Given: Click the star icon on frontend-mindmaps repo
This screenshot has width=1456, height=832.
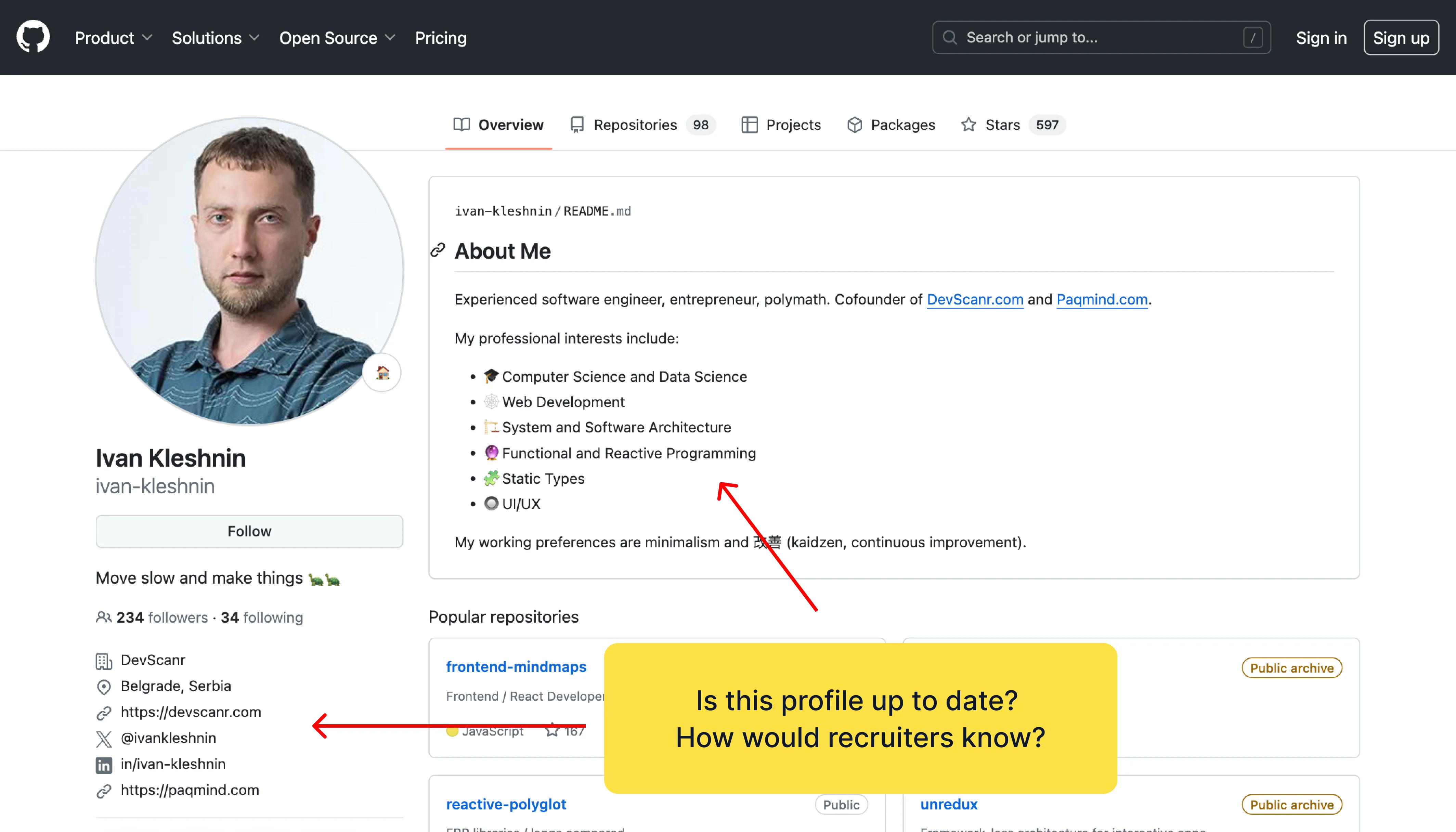Looking at the screenshot, I should [551, 730].
